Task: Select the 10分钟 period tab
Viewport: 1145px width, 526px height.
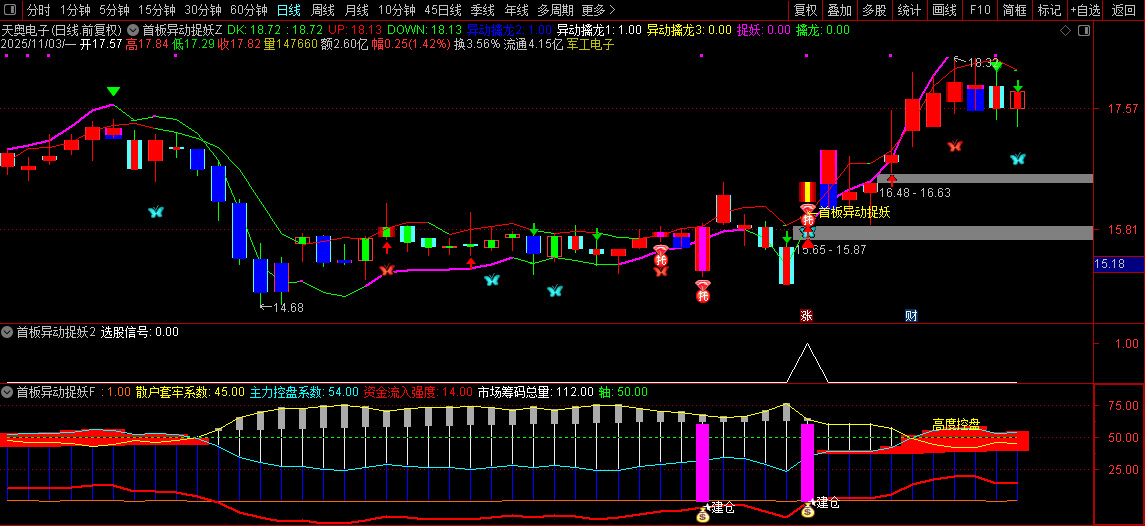Action: [x=397, y=10]
